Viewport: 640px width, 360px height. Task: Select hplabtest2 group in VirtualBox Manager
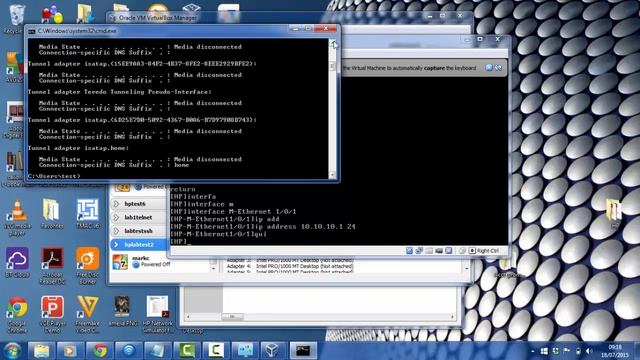click(139, 244)
